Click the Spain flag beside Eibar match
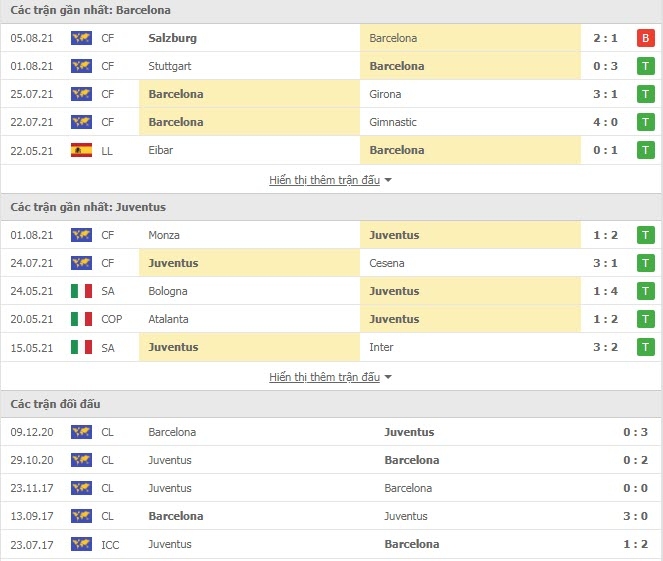Image resolution: width=663 pixels, height=561 pixels. click(81, 150)
